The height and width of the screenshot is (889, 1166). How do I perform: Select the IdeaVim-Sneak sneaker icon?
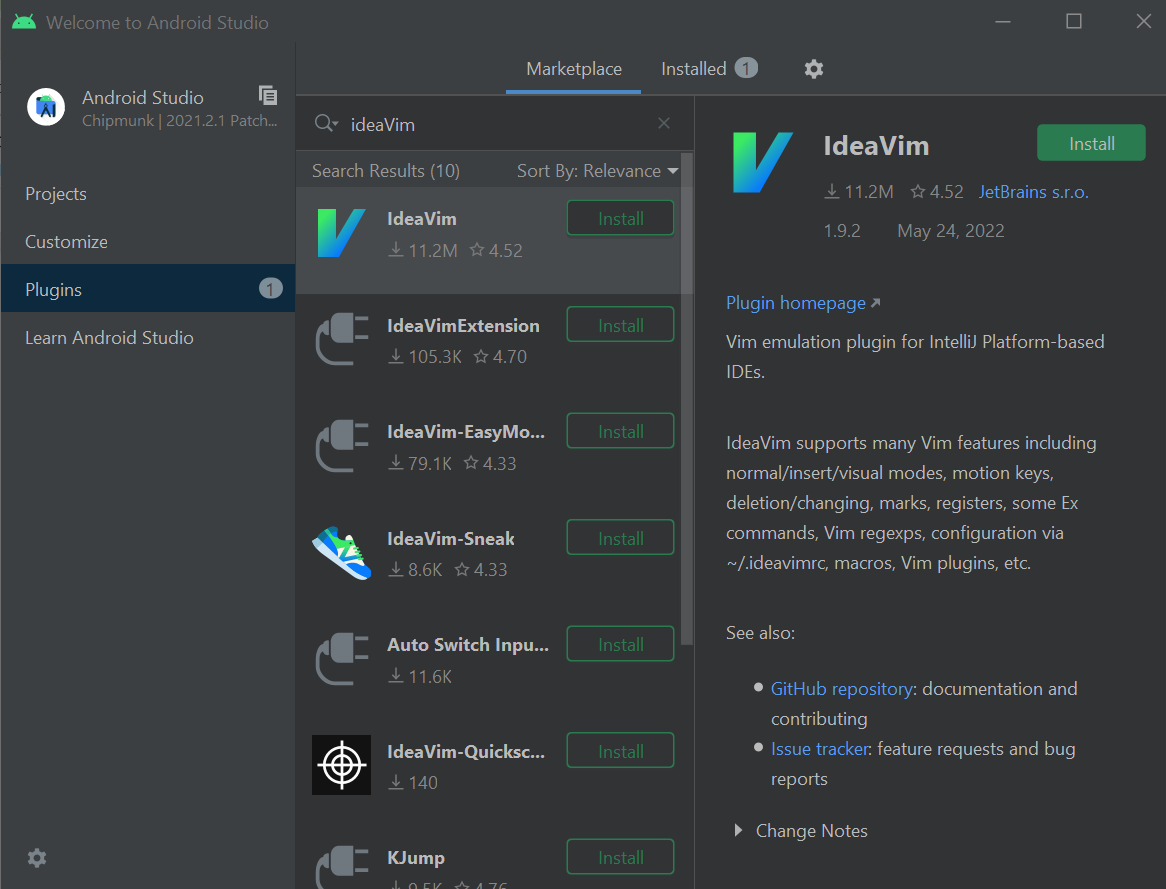[341, 553]
